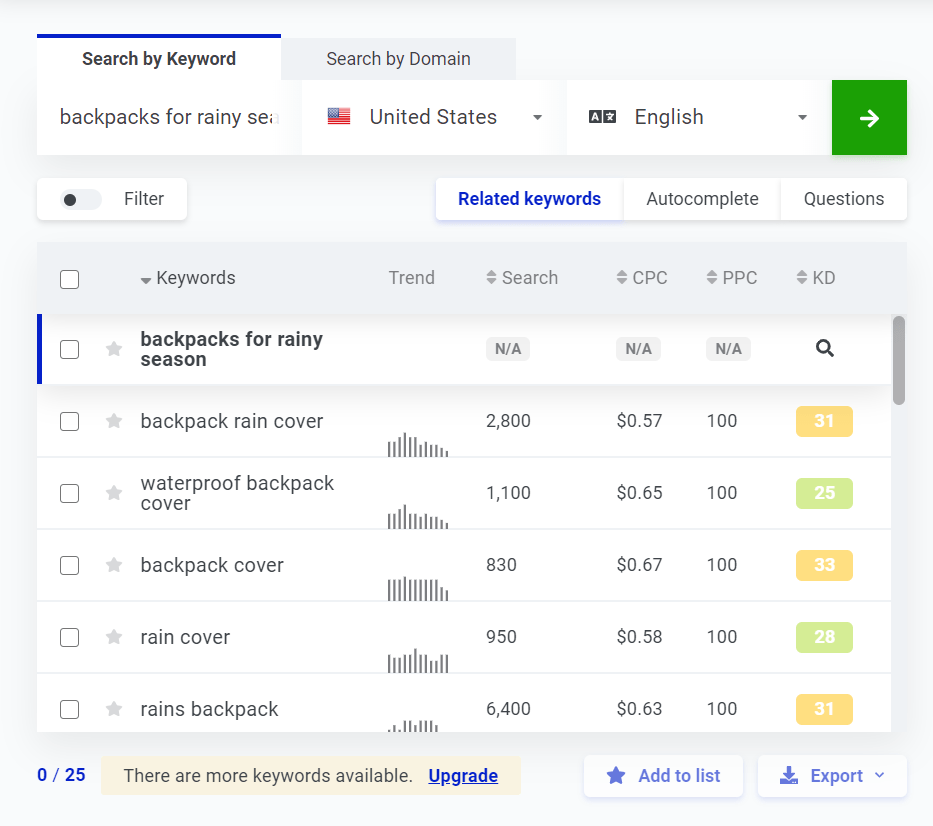The width and height of the screenshot is (933, 826).
Task: Sort table by Search volume column
Action: click(521, 278)
